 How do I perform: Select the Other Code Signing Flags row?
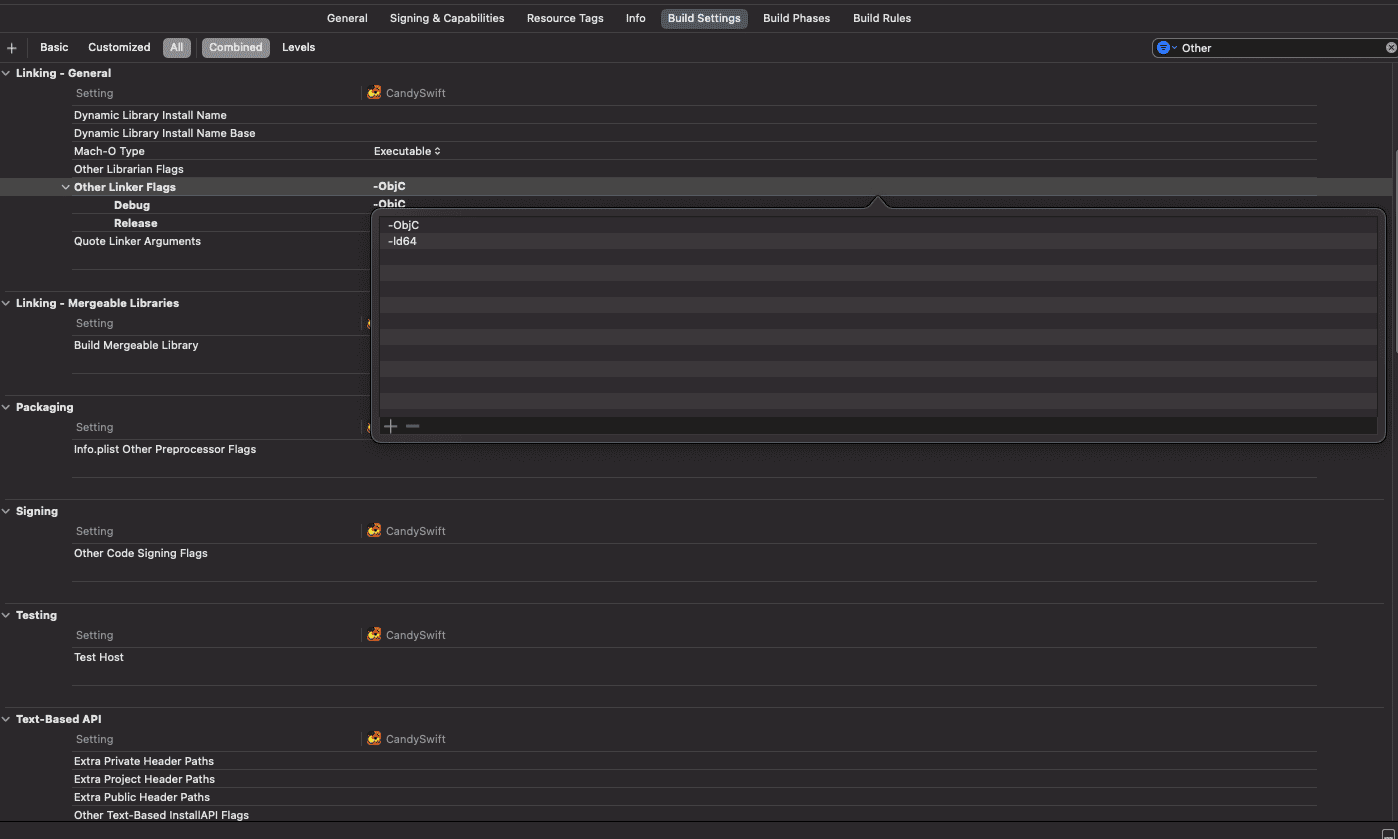tap(695, 553)
